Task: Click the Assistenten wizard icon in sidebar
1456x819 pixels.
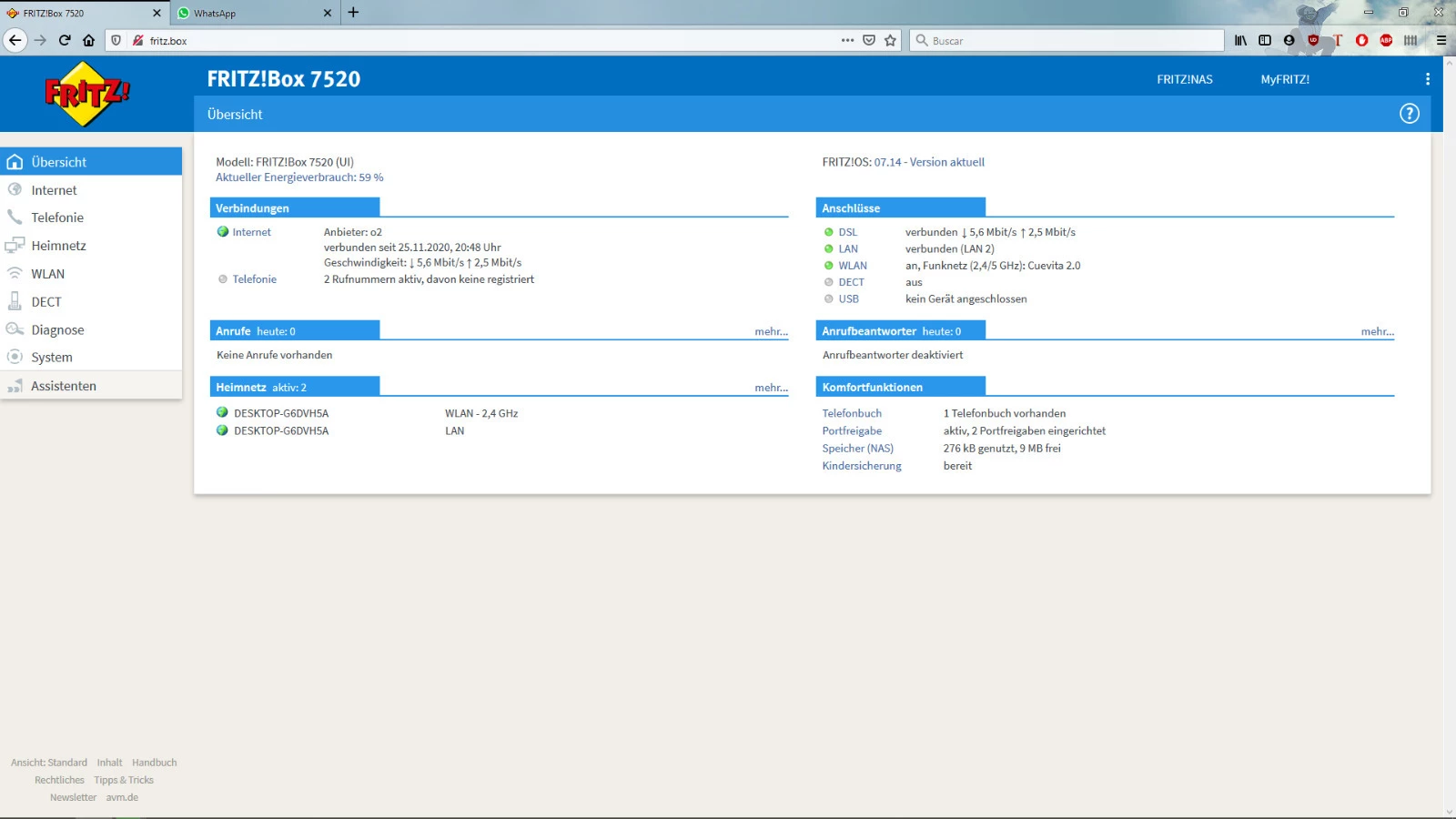Action: click(15, 386)
